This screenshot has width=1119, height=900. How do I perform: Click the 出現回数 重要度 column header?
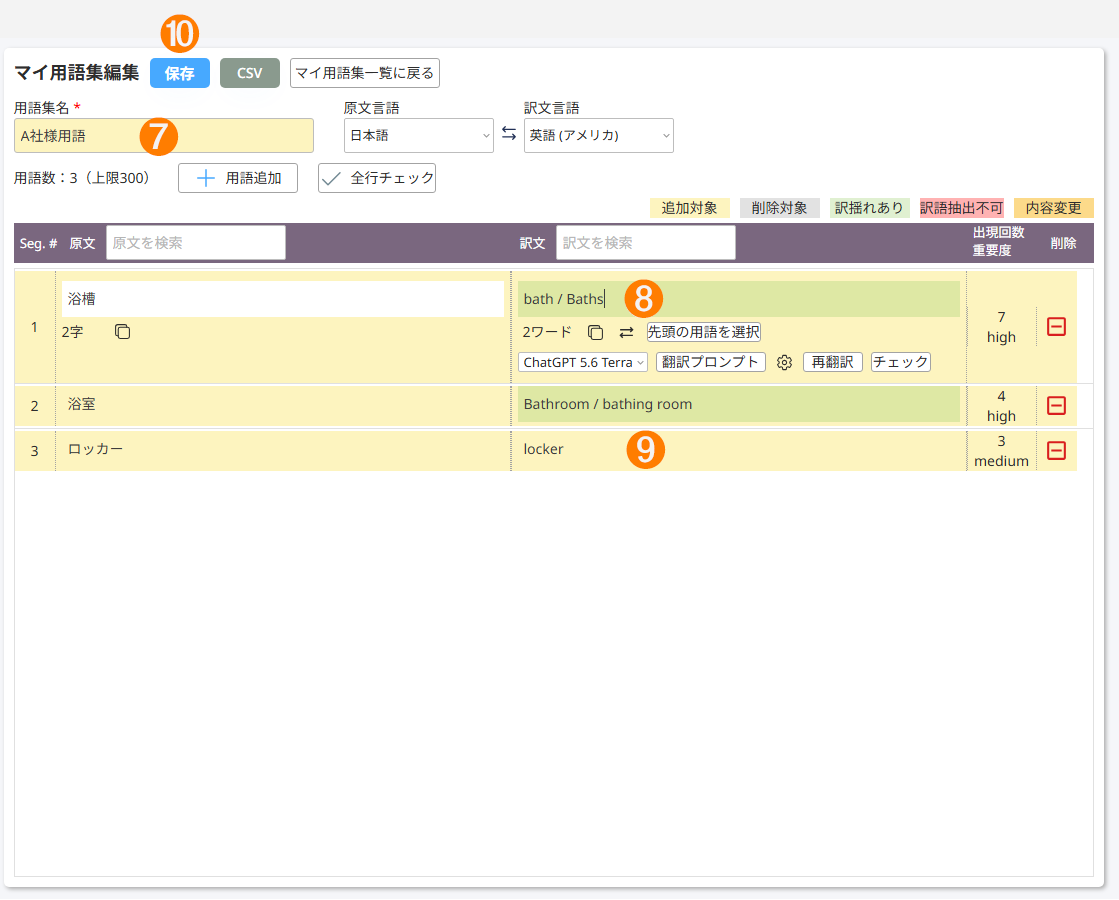point(998,241)
